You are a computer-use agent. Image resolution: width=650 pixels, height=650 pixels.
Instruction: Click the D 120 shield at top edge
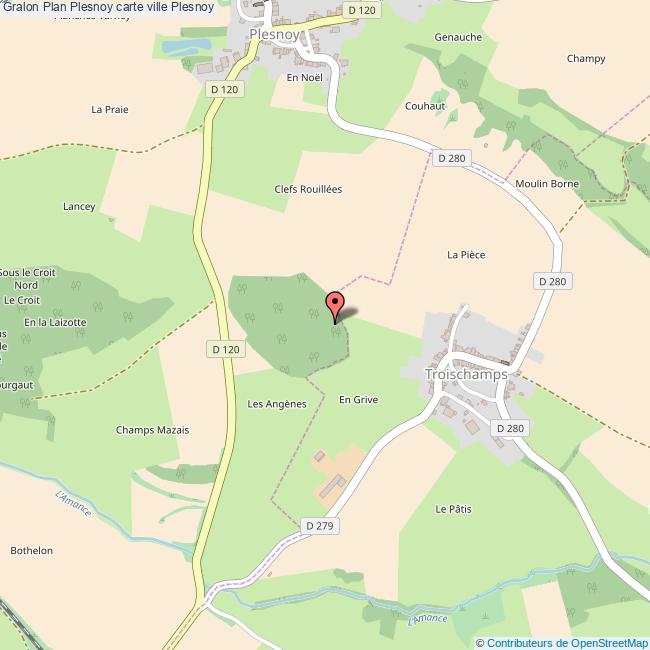click(362, 10)
